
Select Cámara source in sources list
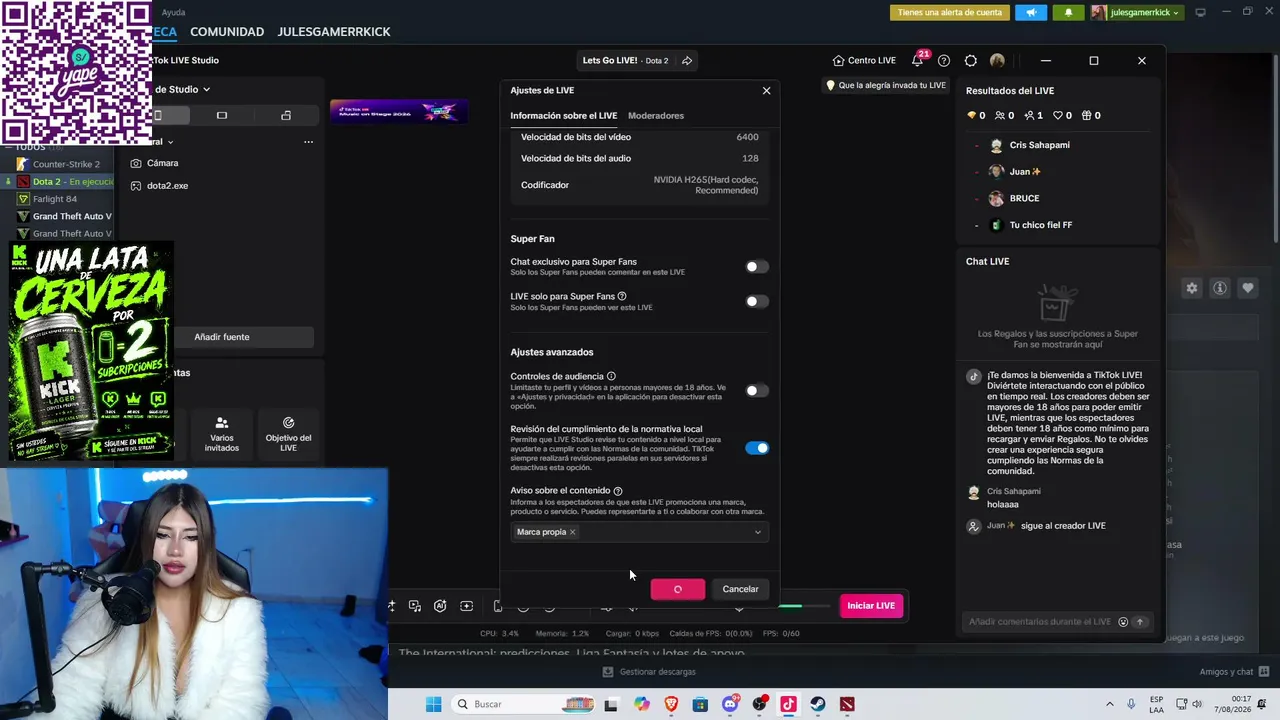162,163
